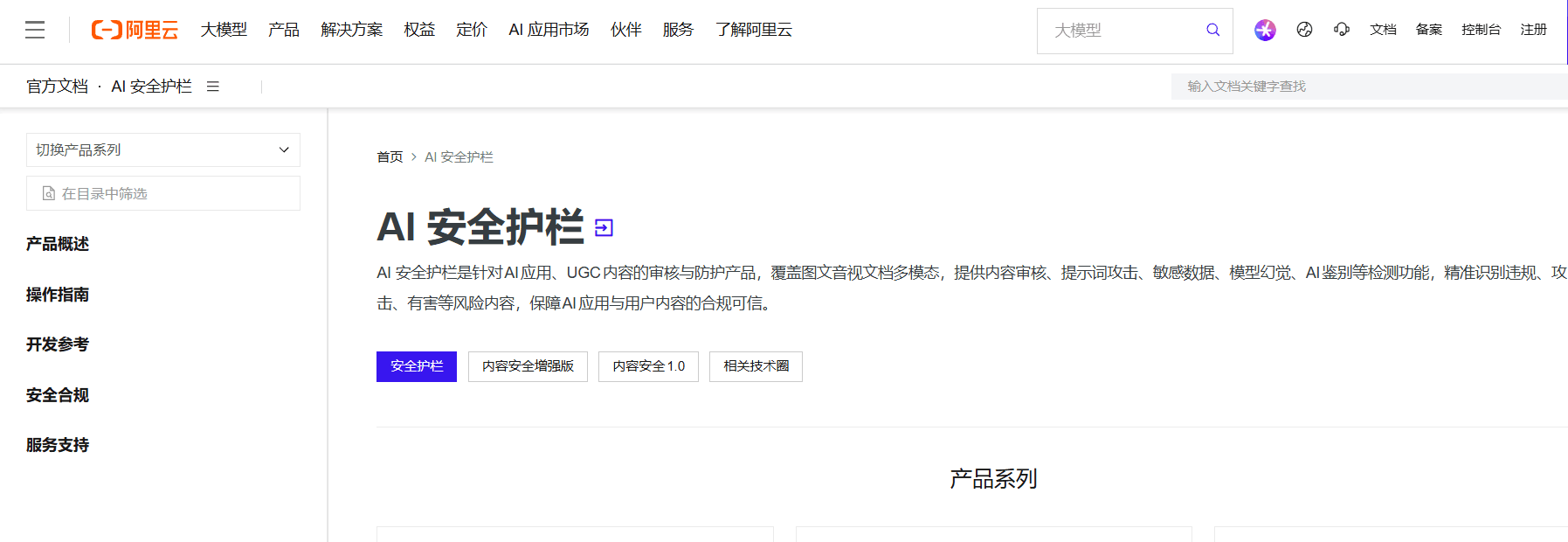Click the AI 安全护栏 header title link
Image resolution: width=1568 pixels, height=542 pixels.
click(x=151, y=87)
